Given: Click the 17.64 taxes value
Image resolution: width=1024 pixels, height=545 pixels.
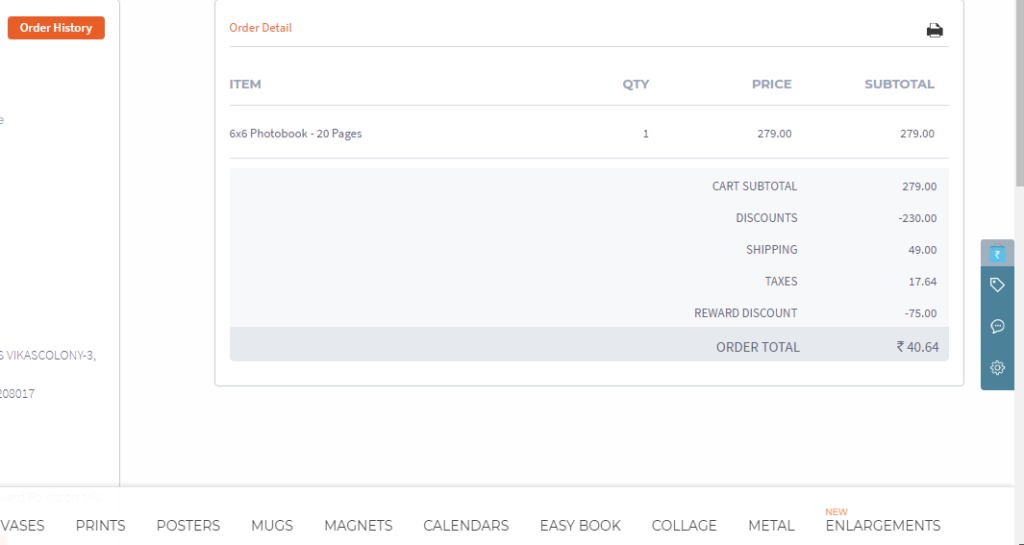Looking at the screenshot, I should tap(923, 281).
